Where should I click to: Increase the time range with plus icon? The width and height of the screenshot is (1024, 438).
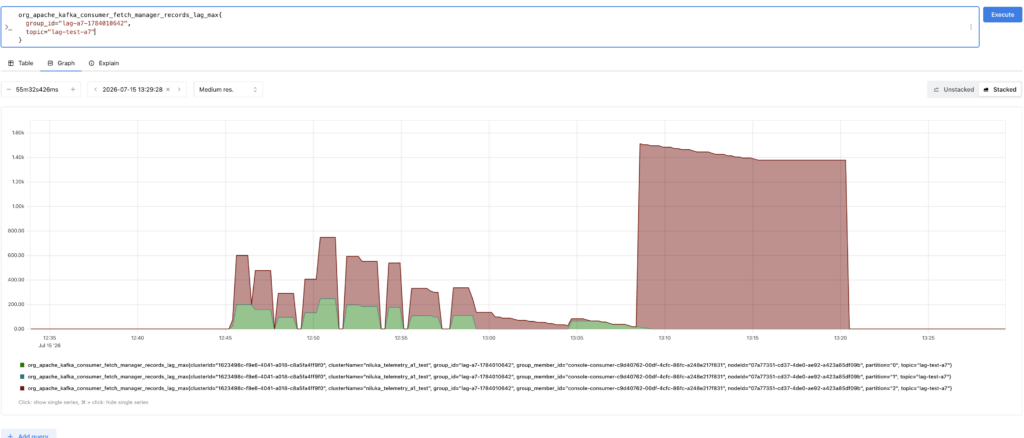pyautogui.click(x=72, y=89)
